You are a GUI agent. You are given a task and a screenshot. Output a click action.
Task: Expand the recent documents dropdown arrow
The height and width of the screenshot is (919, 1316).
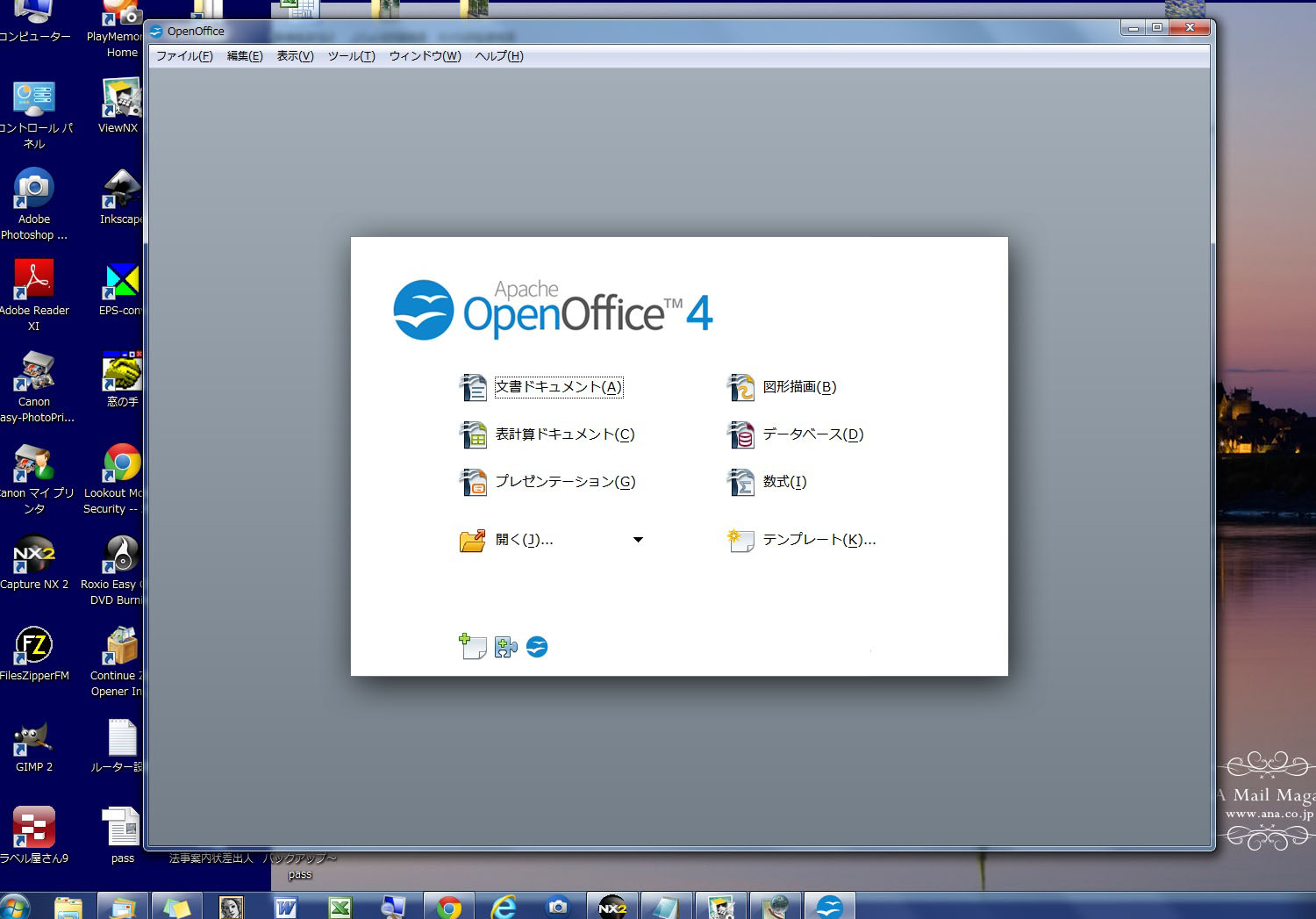click(x=638, y=540)
